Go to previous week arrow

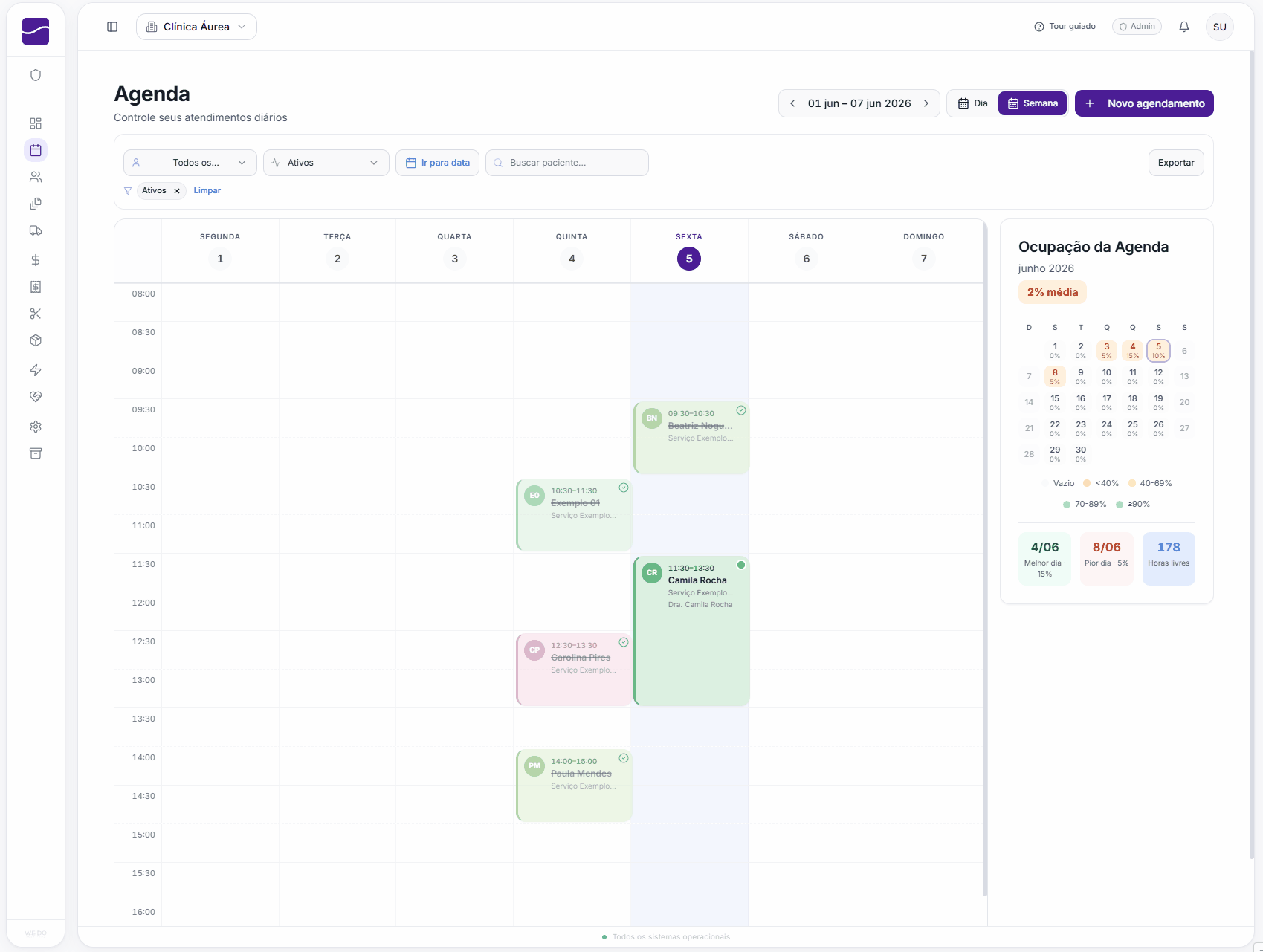click(792, 103)
